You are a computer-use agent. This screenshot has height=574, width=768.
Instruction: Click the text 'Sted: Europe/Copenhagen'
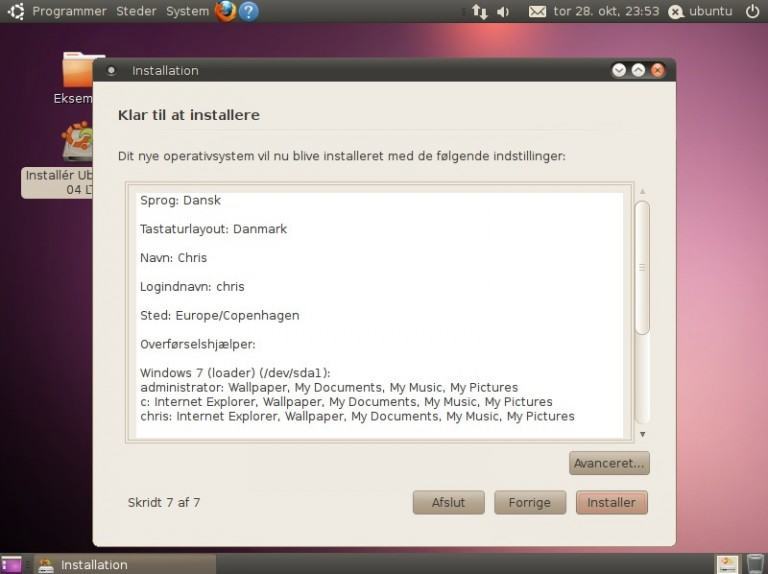(219, 315)
